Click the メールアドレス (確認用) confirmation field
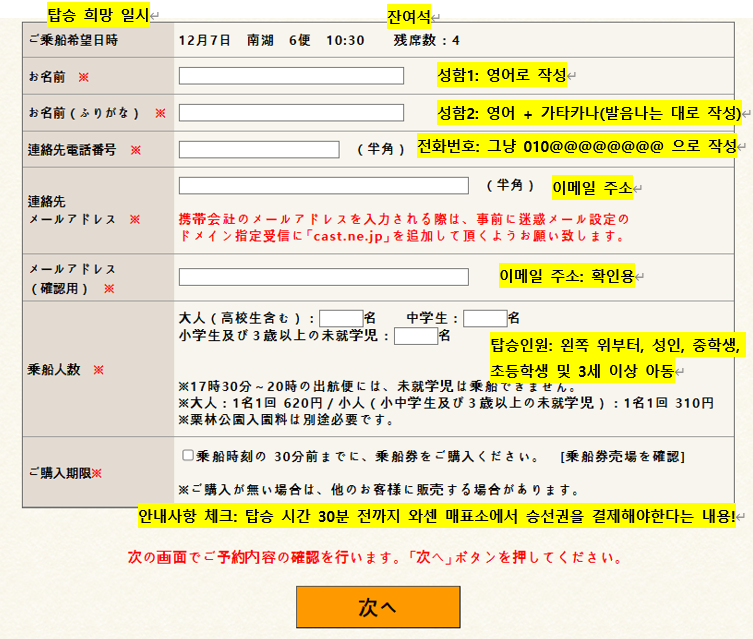The height and width of the screenshot is (639, 753). 324,277
